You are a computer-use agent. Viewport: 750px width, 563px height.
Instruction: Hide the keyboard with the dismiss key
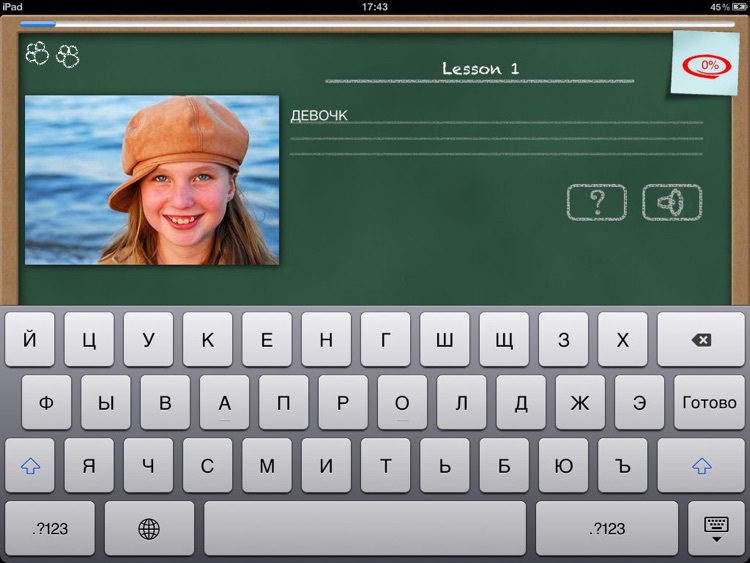coord(716,529)
